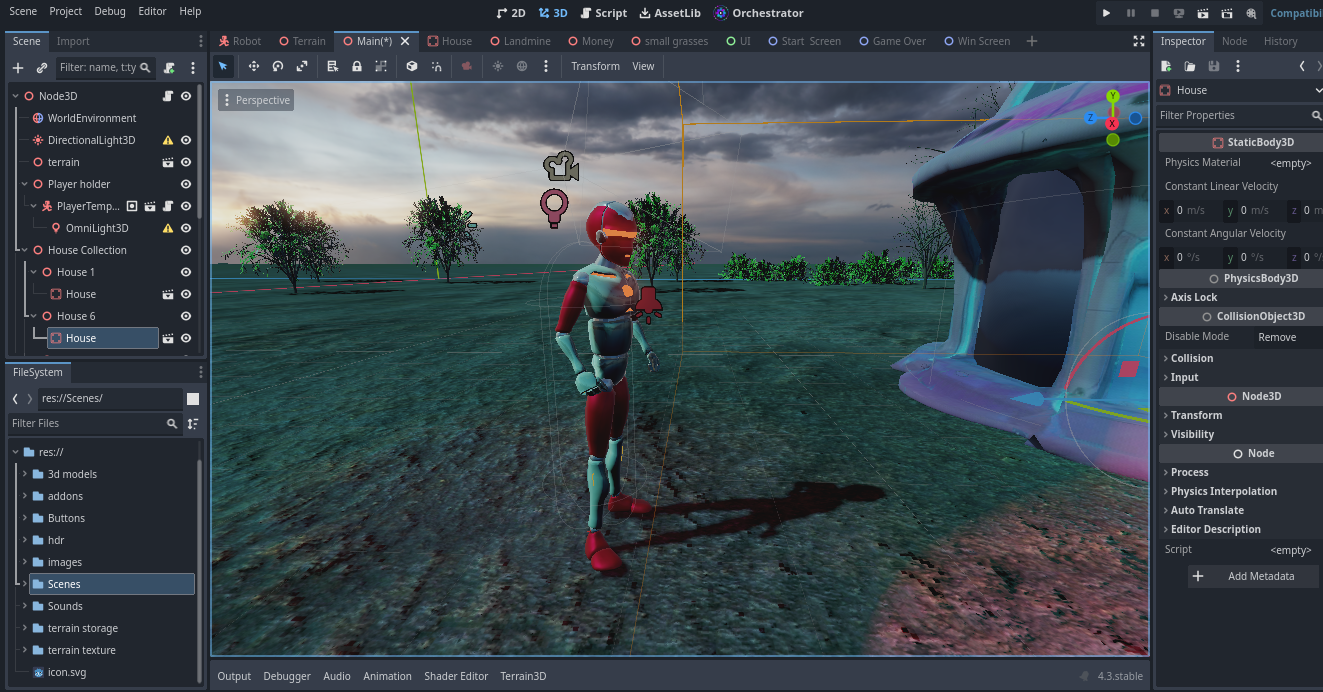Click the Add Metadata button in the Inspector
1323x692 pixels.
(1252, 576)
